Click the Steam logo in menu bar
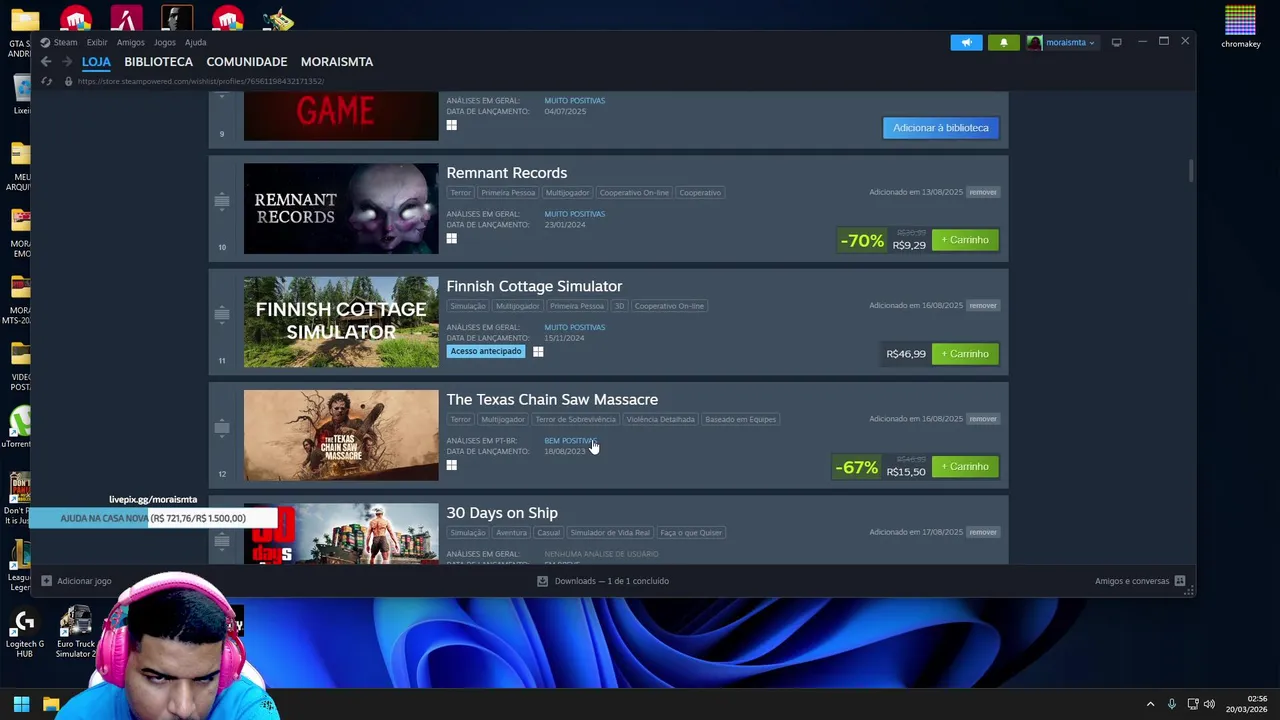This screenshot has height=720, width=1280. [45, 42]
